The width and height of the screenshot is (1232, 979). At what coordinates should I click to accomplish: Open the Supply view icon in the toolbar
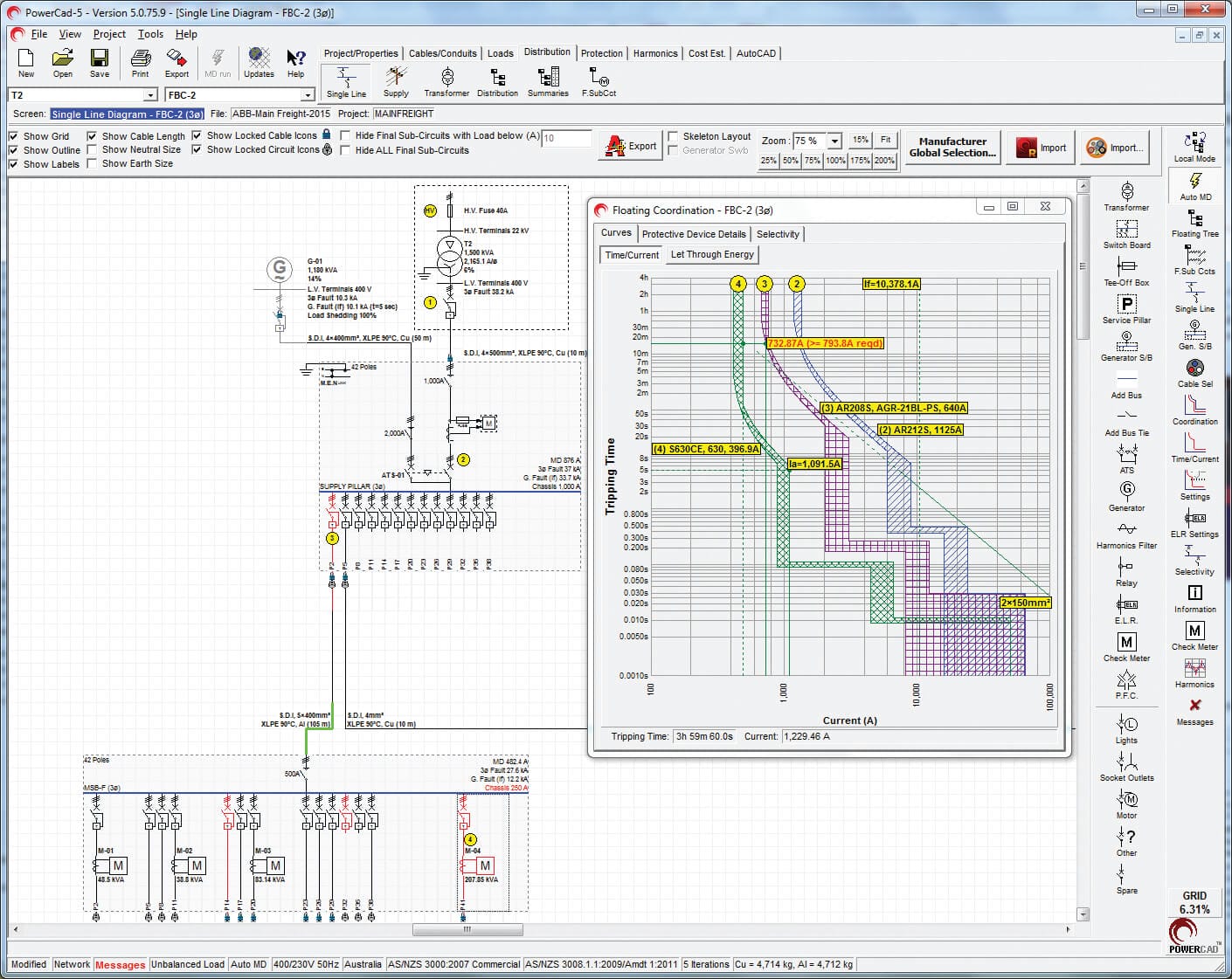click(396, 80)
